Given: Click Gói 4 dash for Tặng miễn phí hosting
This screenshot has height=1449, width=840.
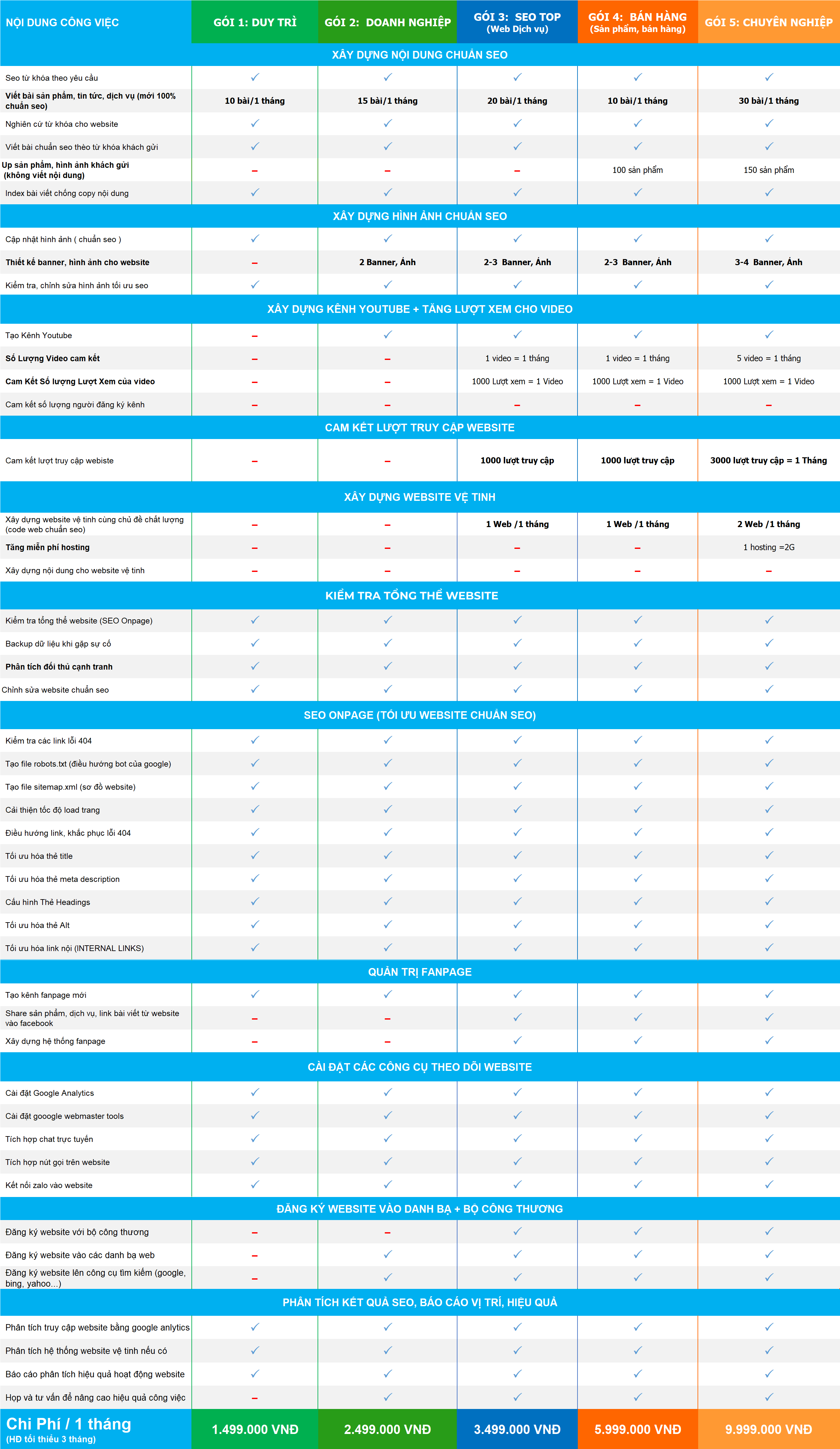Looking at the screenshot, I should tap(638, 548).
